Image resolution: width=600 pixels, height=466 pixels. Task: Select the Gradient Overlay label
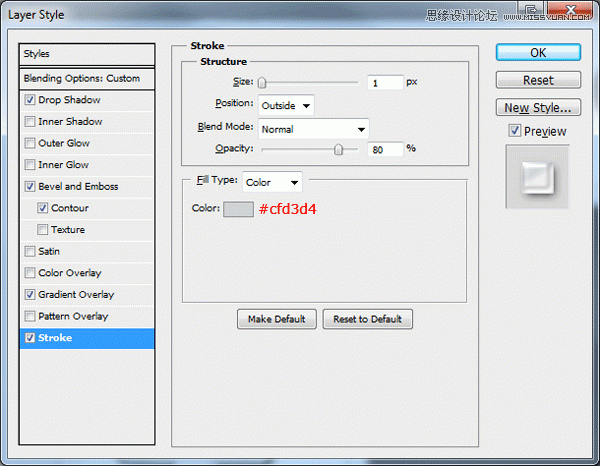[x=76, y=295]
